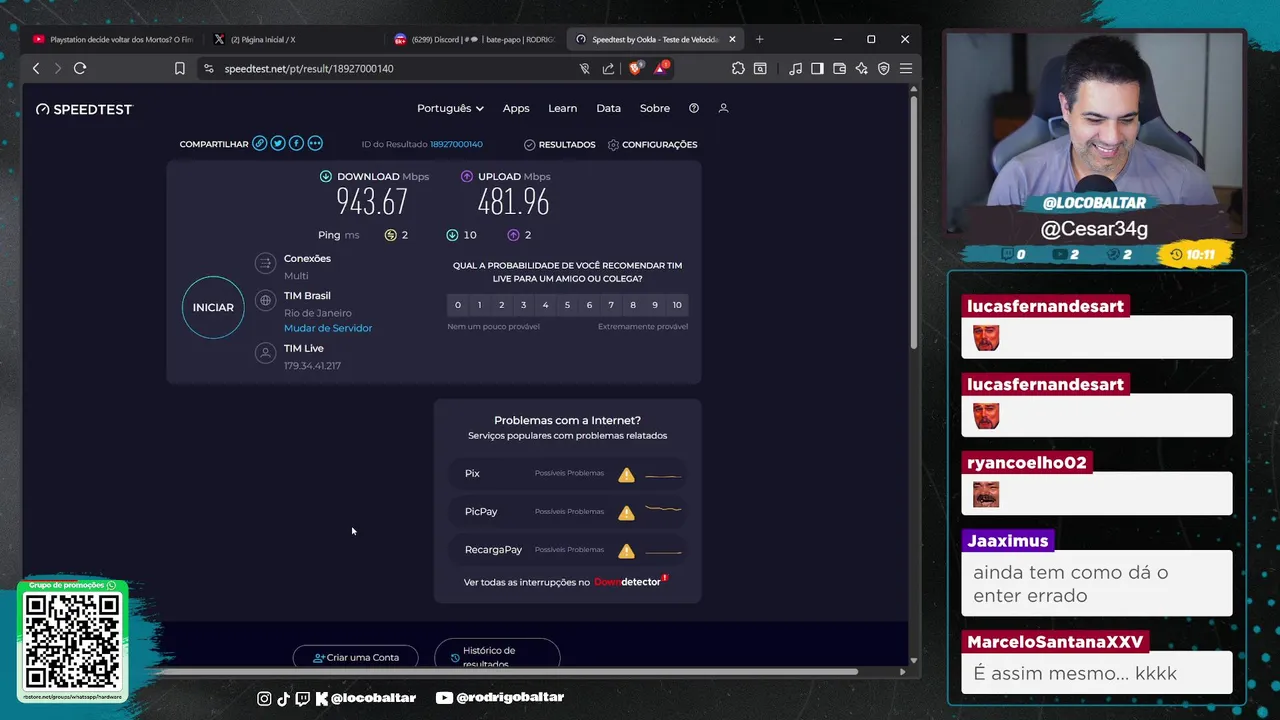1280x720 pixels.
Task: Select rating 7 on recommendation scale
Action: [611, 305]
